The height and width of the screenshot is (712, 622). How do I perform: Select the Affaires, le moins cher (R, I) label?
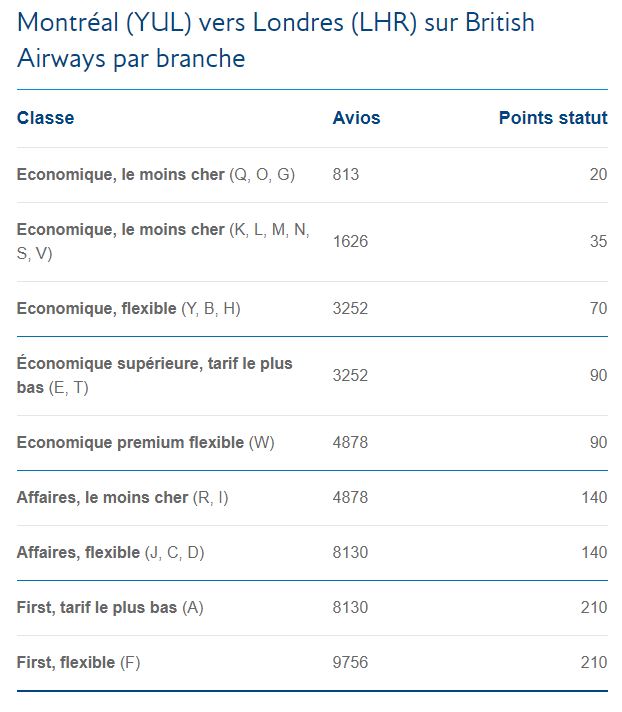click(122, 497)
